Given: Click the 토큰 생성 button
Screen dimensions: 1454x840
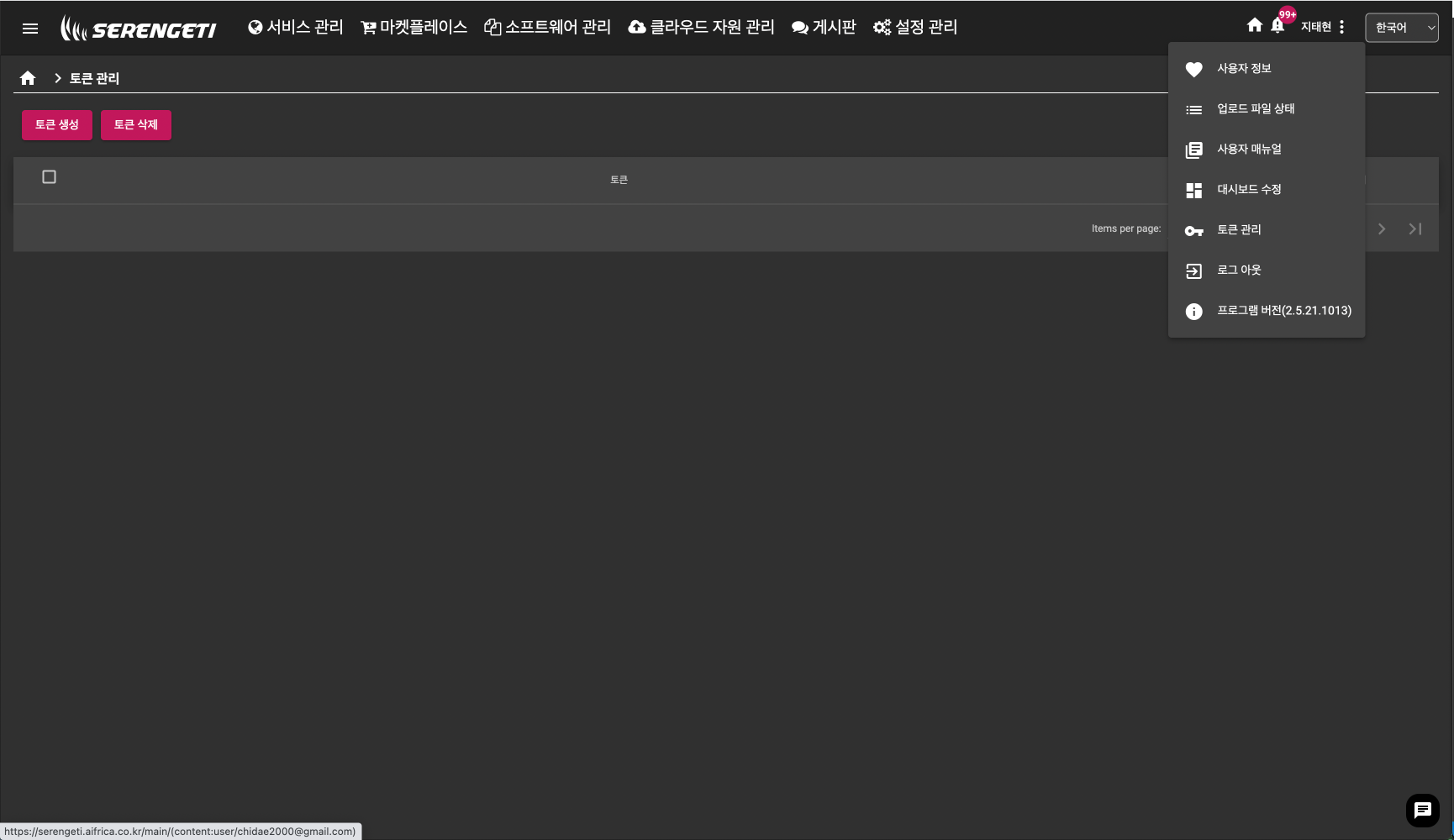Looking at the screenshot, I should tap(56, 125).
